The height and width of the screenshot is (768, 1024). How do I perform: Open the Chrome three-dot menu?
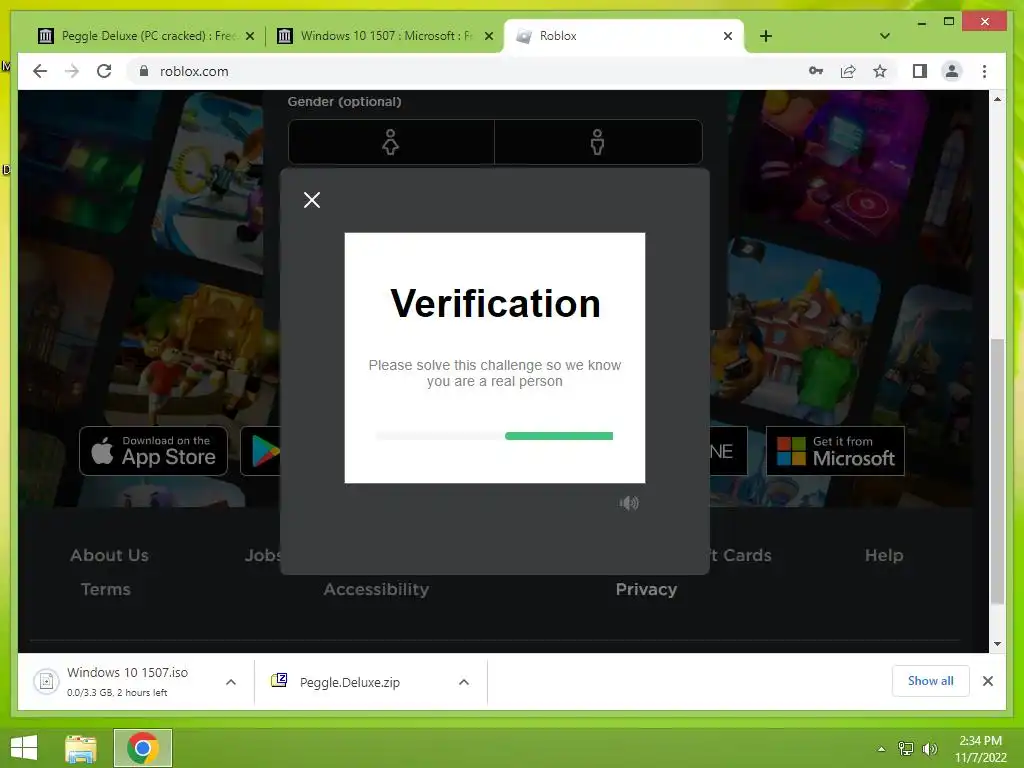point(984,71)
